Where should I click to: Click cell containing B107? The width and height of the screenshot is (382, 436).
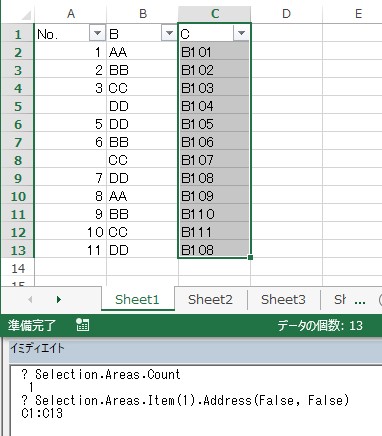pos(214,159)
